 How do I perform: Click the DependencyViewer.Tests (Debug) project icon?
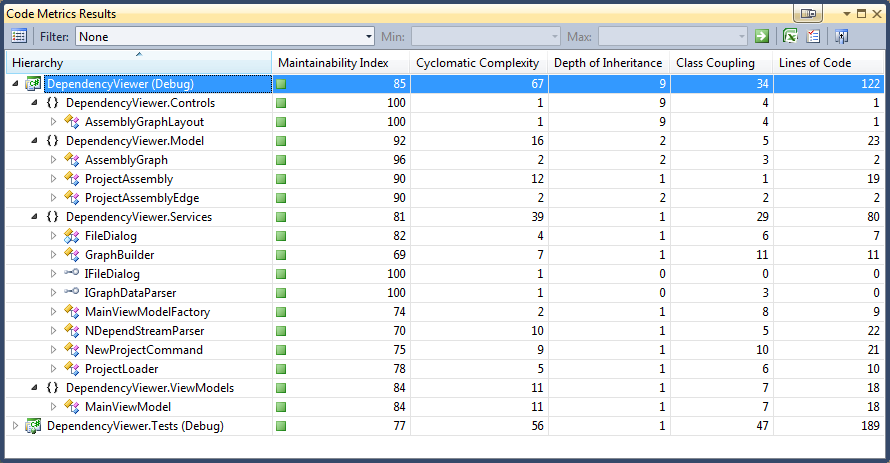[33, 426]
